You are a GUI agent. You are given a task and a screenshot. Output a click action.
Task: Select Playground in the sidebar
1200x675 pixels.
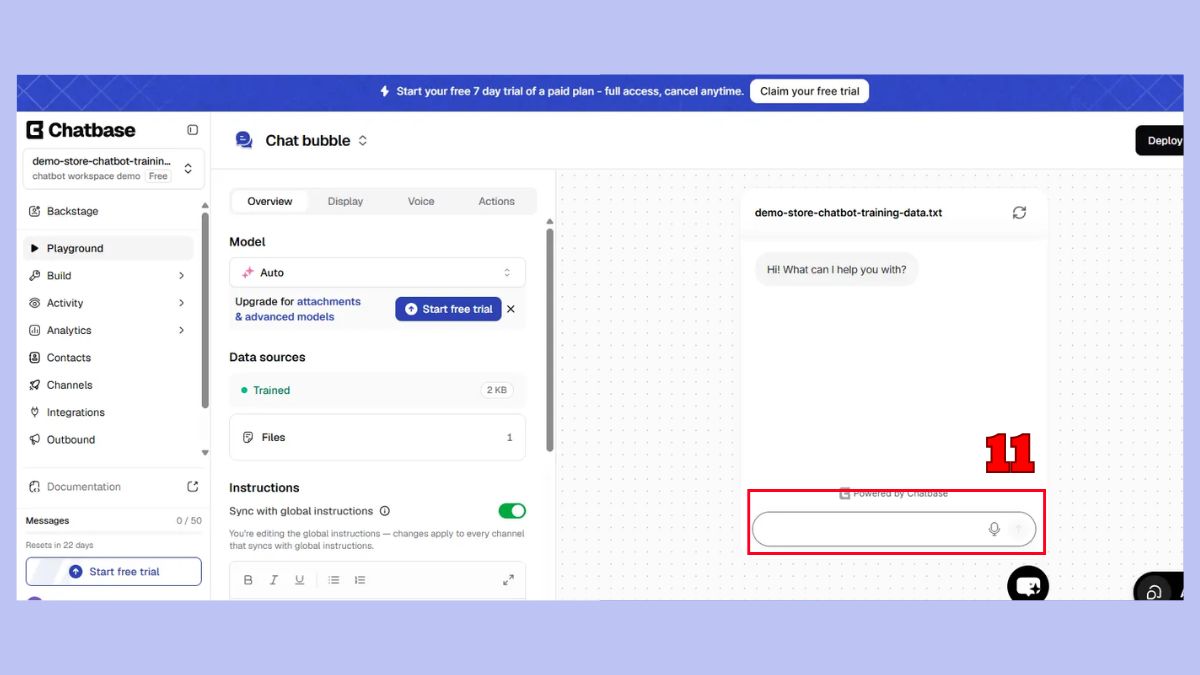click(x=108, y=248)
